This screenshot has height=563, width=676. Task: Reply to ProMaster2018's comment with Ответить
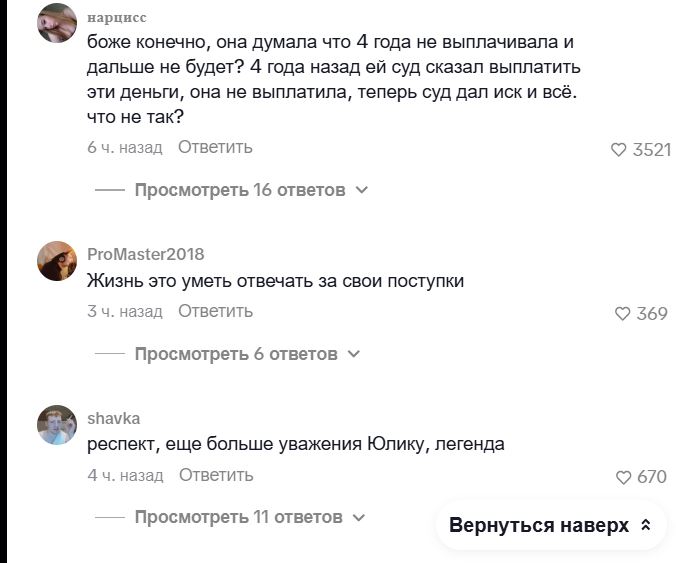[x=216, y=311]
